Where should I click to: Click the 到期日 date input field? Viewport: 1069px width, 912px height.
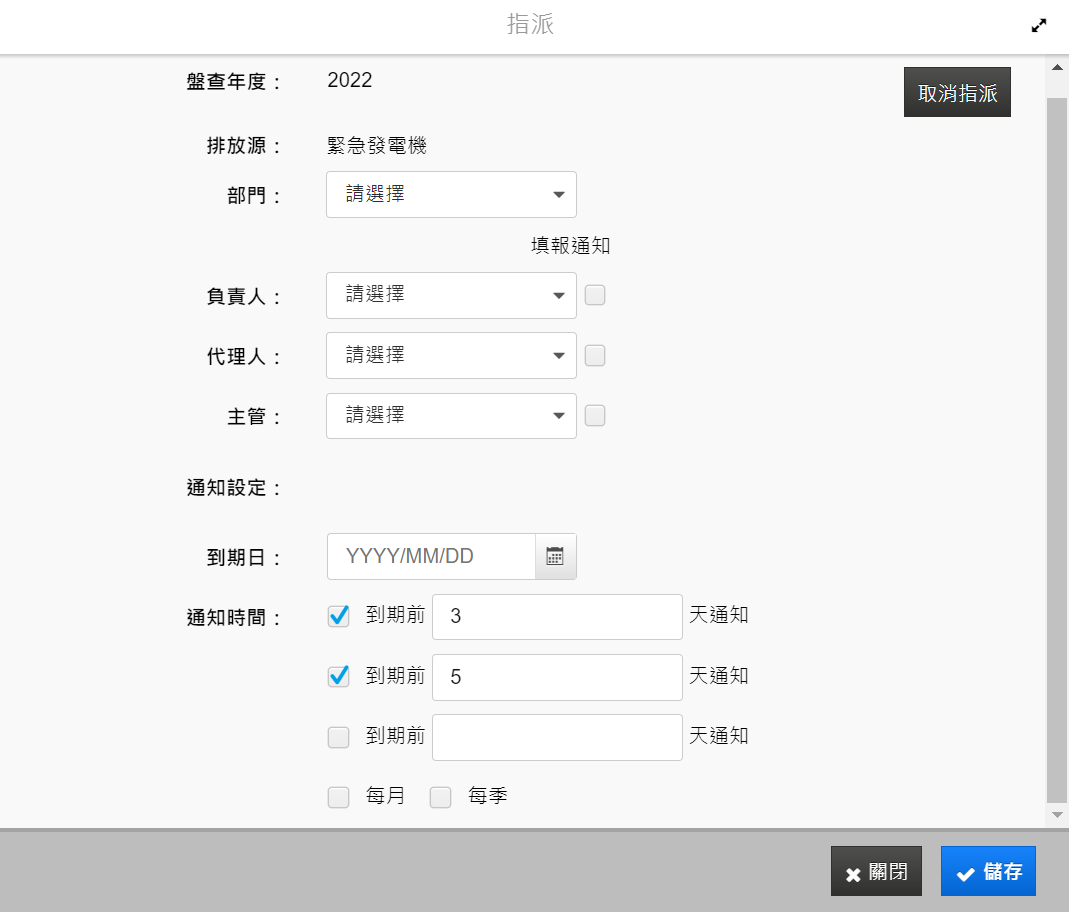point(431,557)
